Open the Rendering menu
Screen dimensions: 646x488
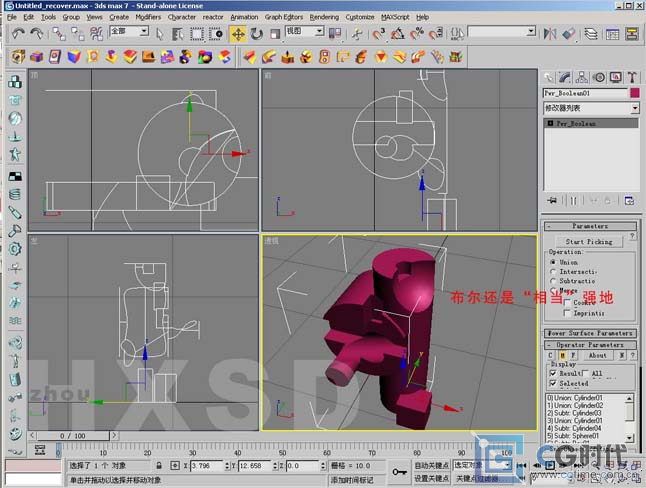[x=324, y=17]
